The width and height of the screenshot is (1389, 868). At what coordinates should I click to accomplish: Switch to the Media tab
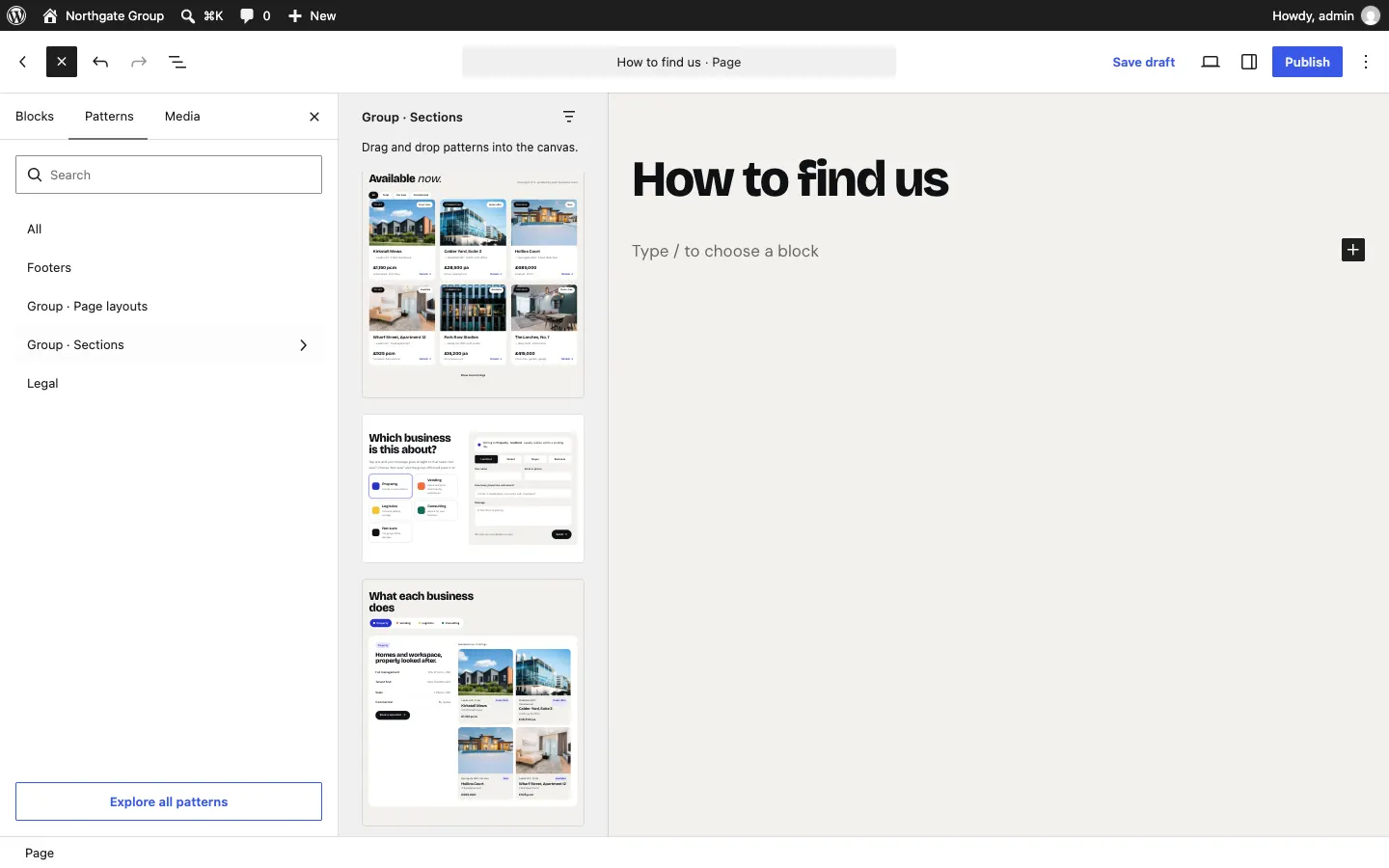coord(182,117)
